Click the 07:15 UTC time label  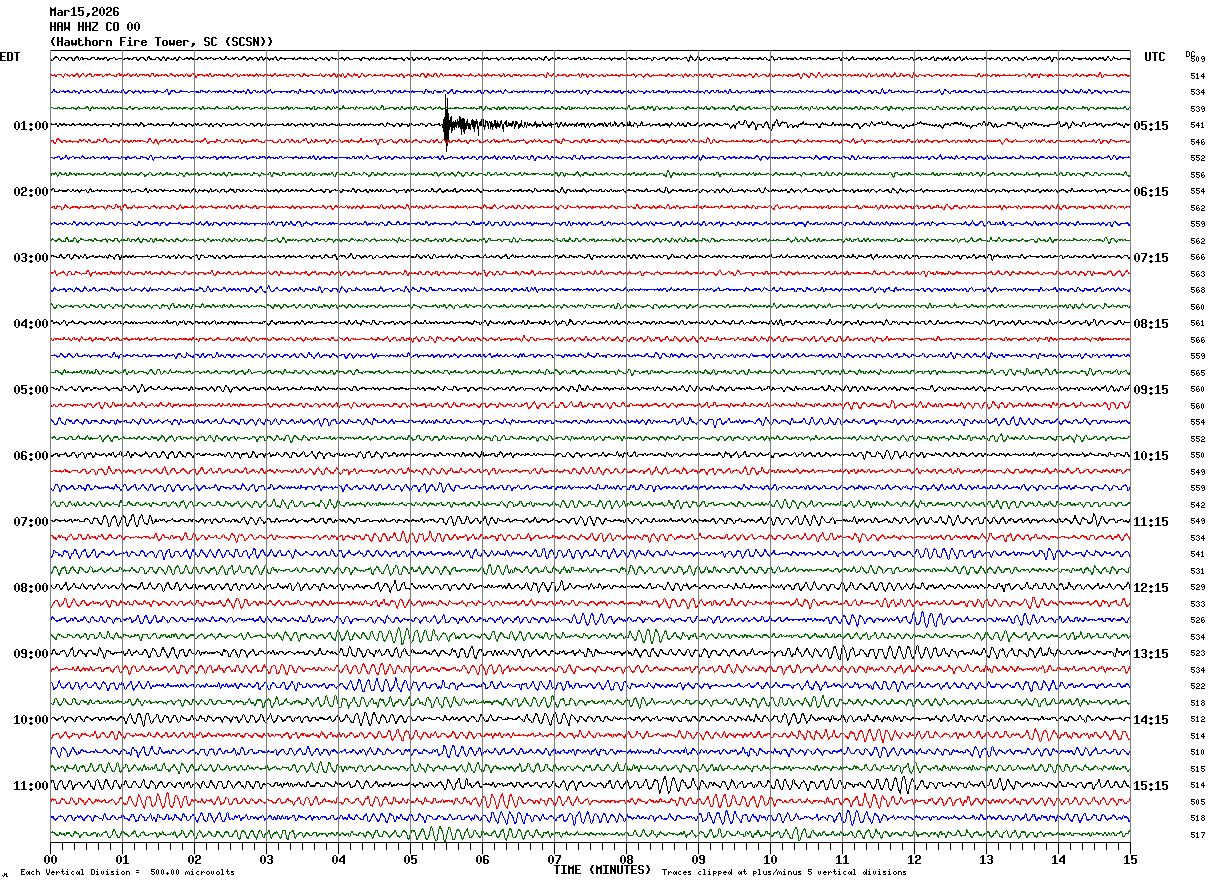tap(1151, 258)
